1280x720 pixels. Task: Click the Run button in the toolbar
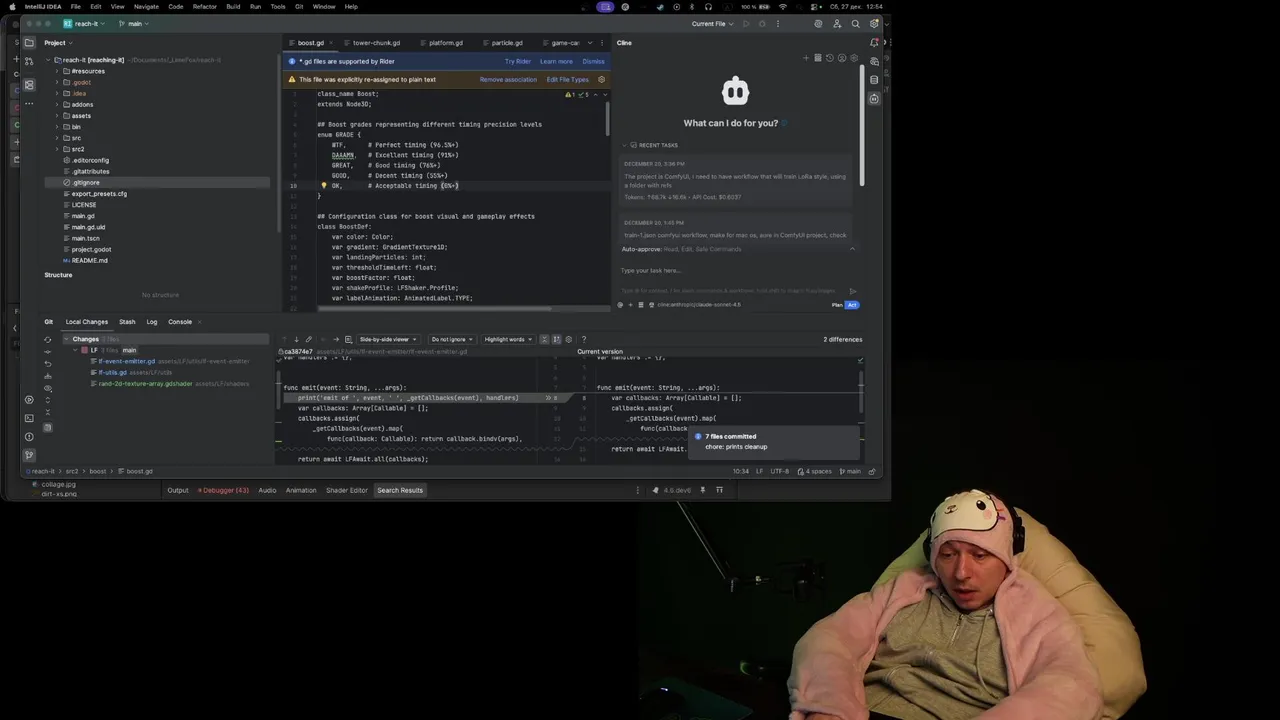point(745,24)
